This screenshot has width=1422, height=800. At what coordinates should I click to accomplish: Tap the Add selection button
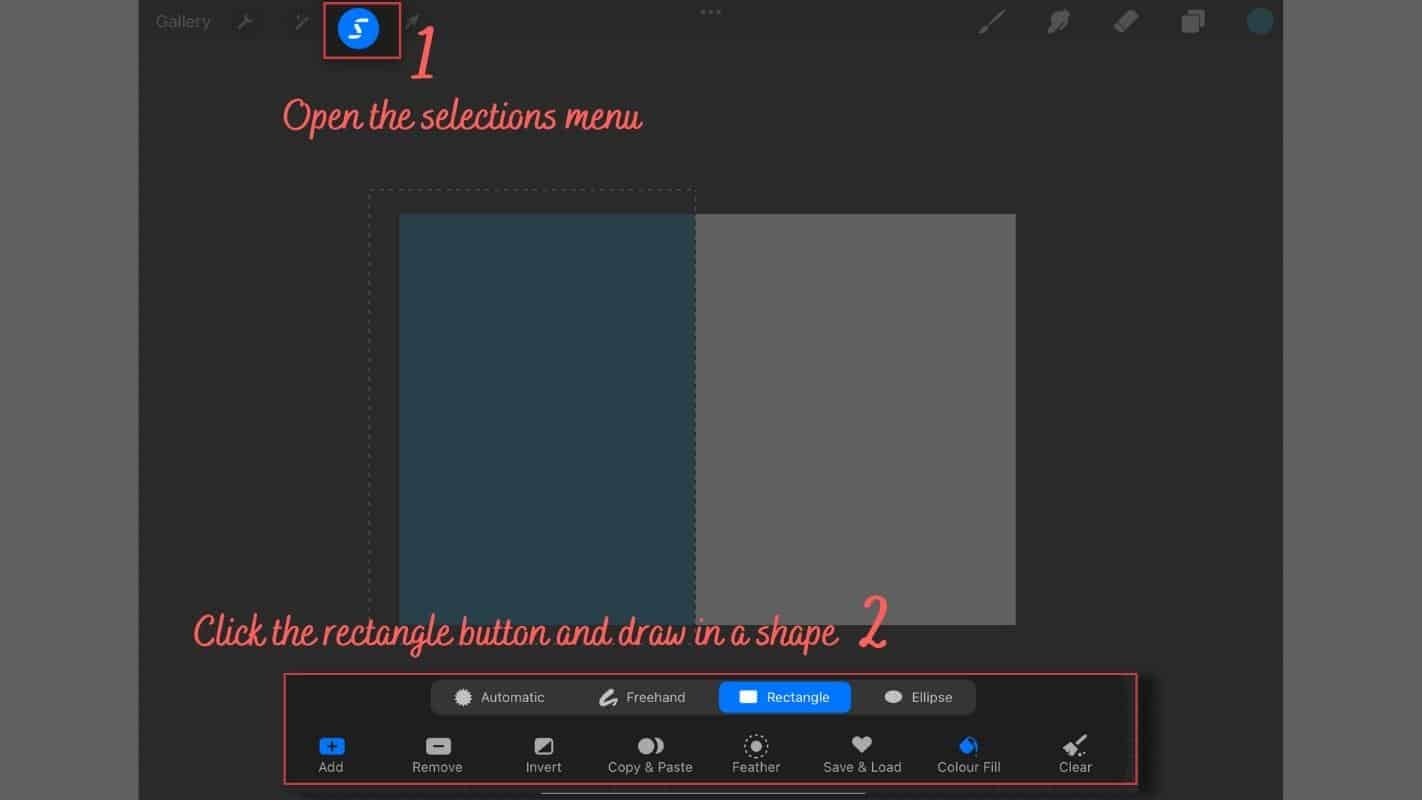coord(331,755)
